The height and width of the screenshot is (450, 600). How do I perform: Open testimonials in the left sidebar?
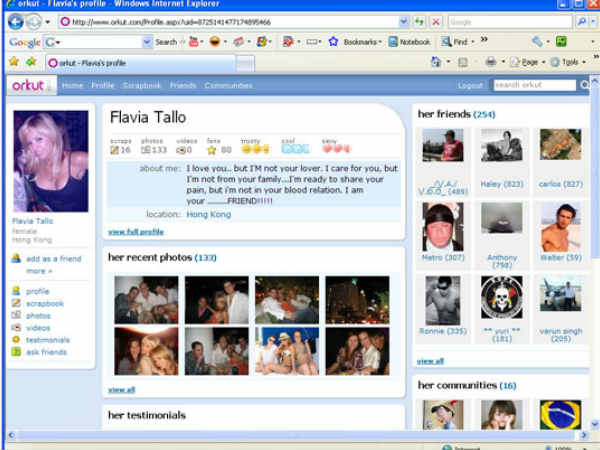tap(47, 340)
